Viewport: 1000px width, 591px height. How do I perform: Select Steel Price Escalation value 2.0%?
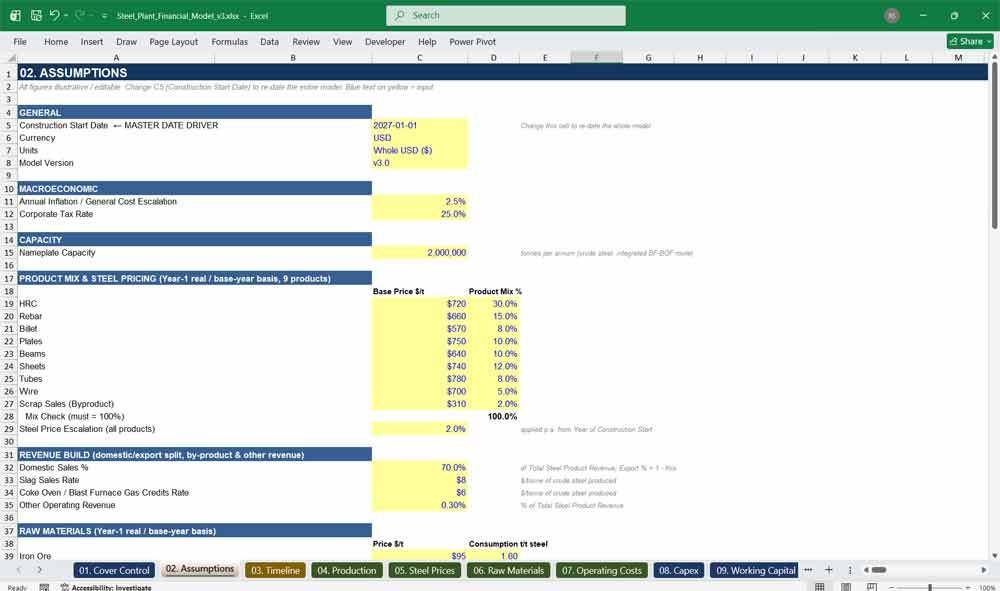[420, 429]
